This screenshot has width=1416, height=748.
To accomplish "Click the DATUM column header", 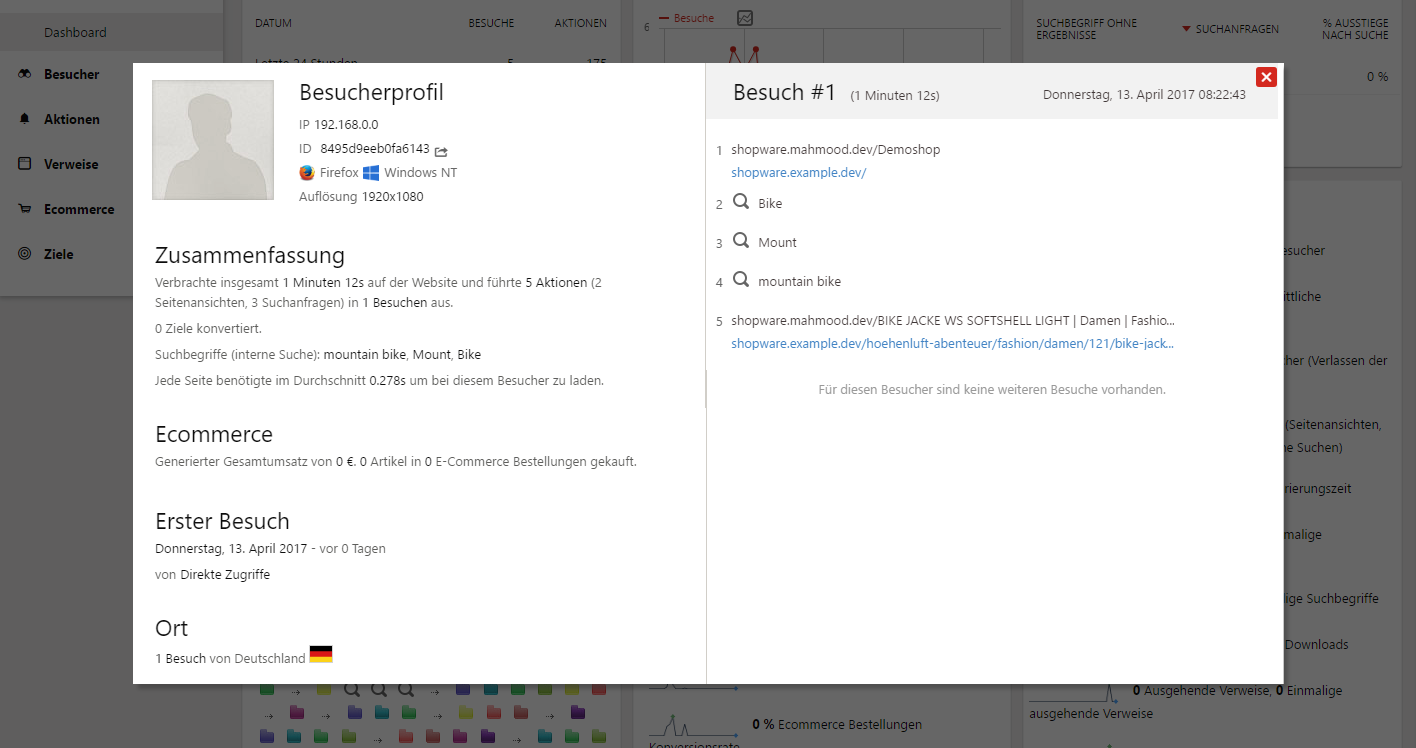I will (273, 23).
